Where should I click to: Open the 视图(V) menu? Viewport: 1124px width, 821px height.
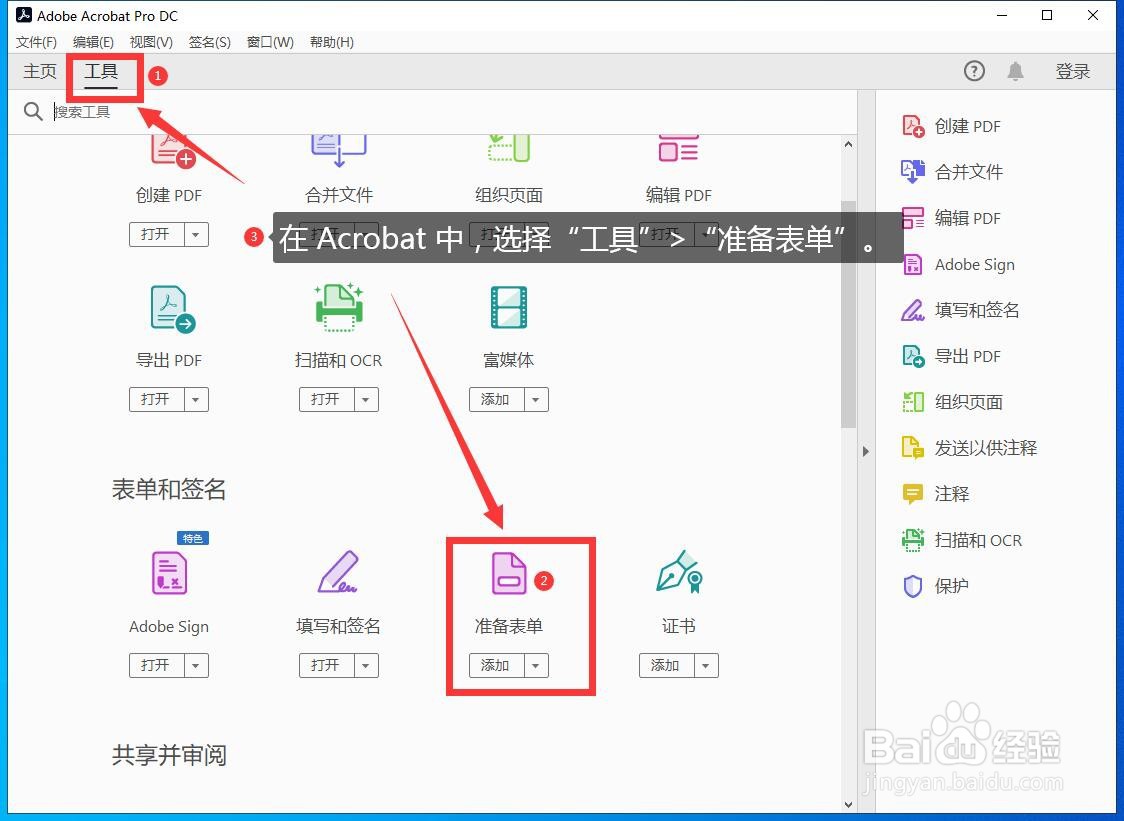(151, 42)
